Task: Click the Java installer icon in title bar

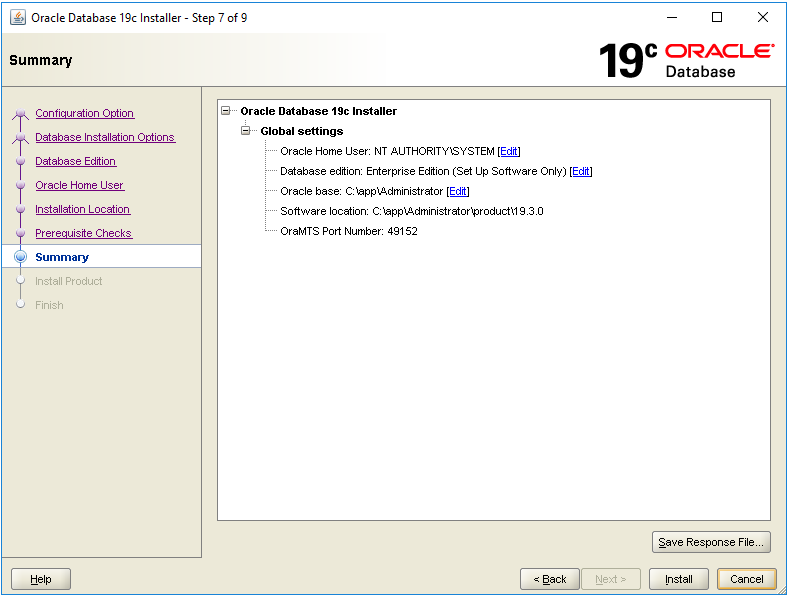Action: pyautogui.click(x=18, y=18)
